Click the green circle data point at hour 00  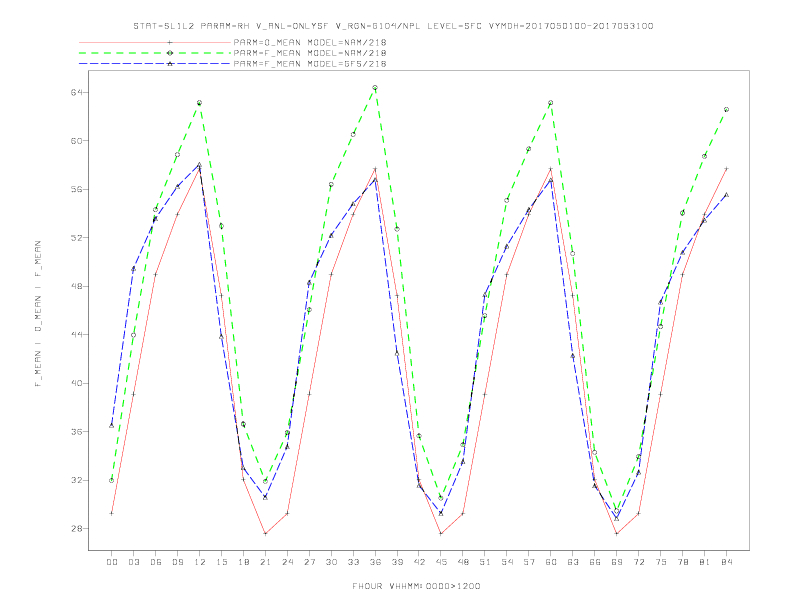click(x=112, y=480)
